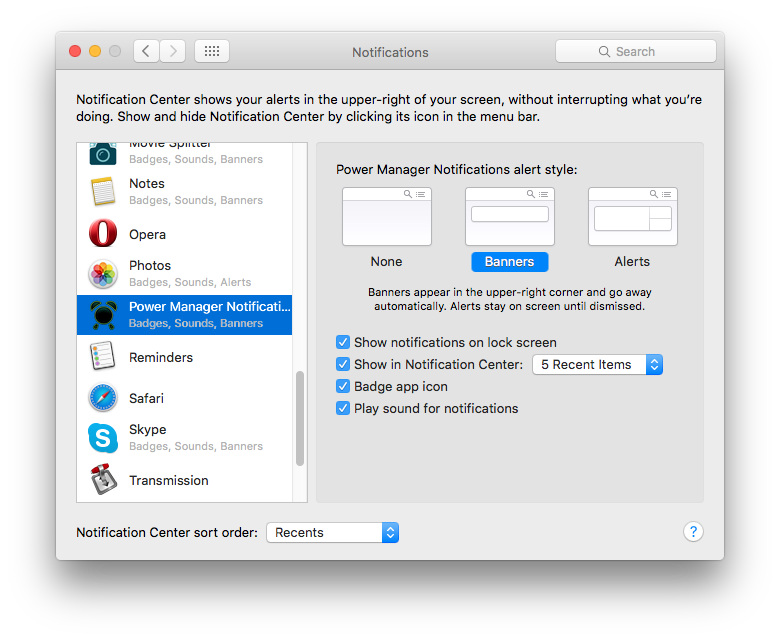Select the Banners style button
The height and width of the screenshot is (640, 780).
click(x=509, y=262)
